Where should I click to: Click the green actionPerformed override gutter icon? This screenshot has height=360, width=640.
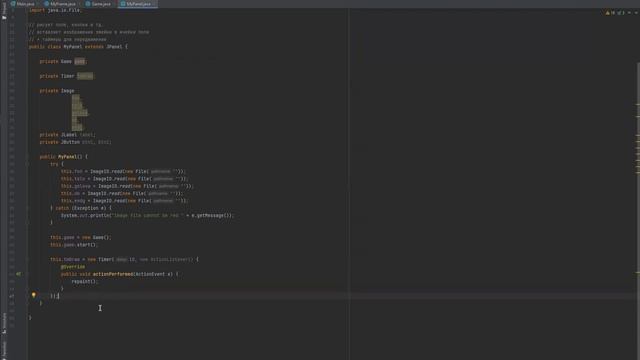pyautogui.click(x=18, y=274)
